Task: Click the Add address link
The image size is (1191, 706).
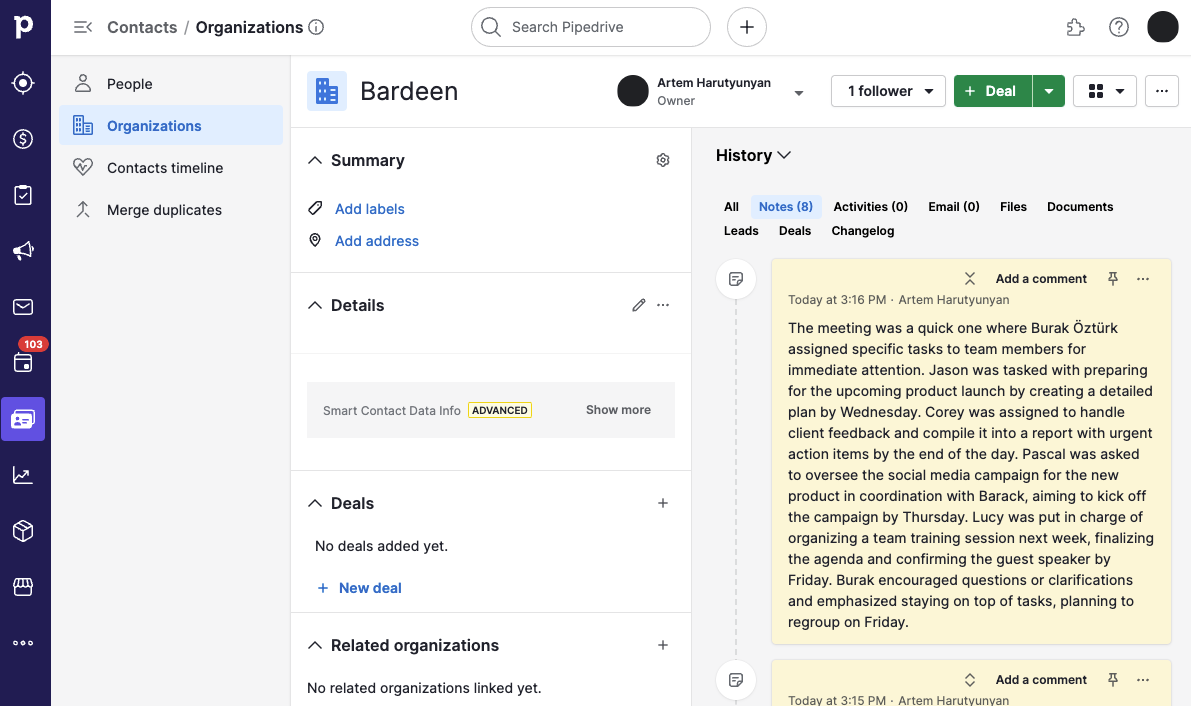Action: 377,241
